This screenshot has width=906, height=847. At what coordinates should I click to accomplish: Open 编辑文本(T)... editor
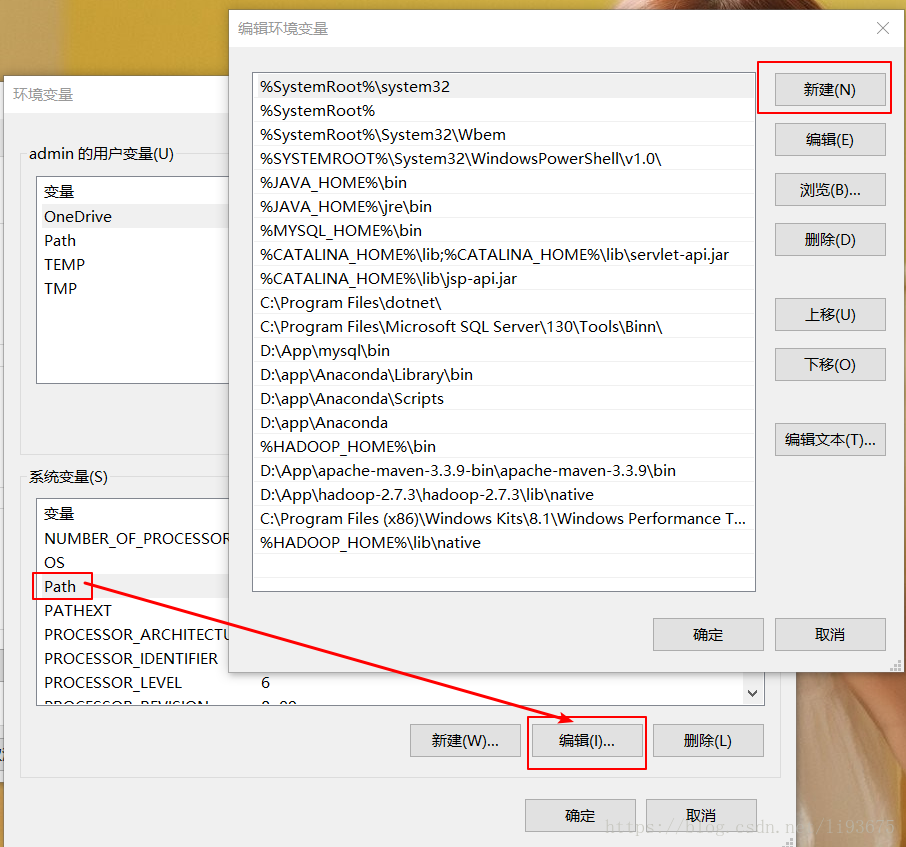(x=830, y=440)
